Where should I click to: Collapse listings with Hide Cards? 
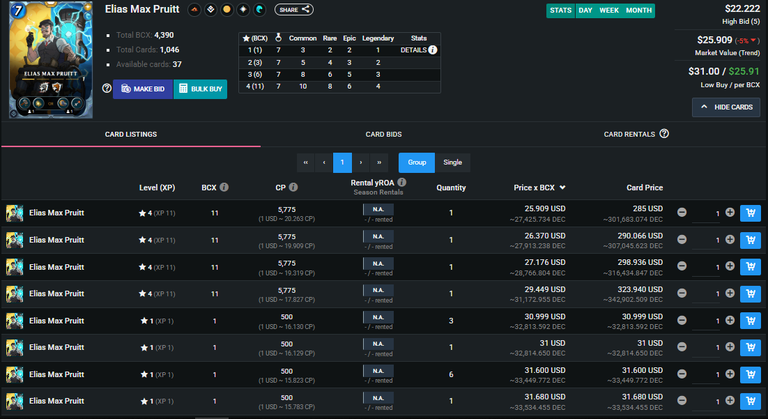point(726,107)
